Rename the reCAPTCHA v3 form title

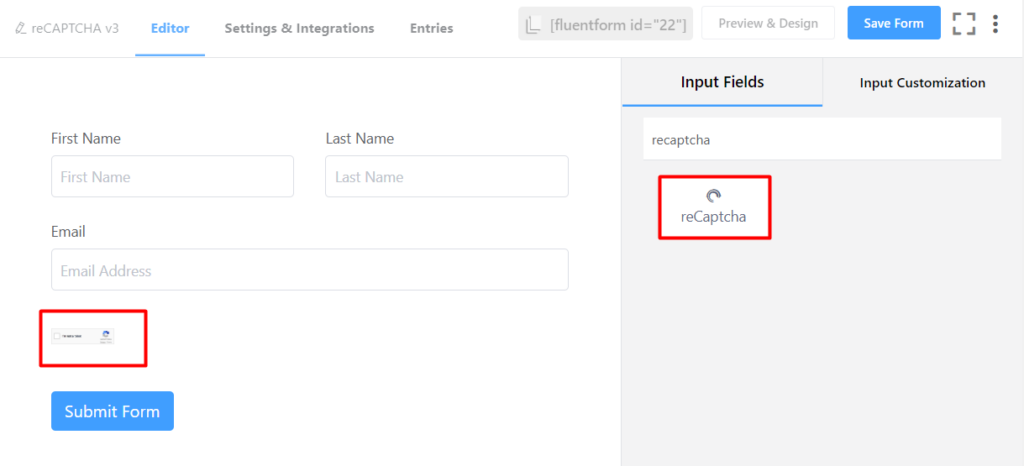(75, 28)
